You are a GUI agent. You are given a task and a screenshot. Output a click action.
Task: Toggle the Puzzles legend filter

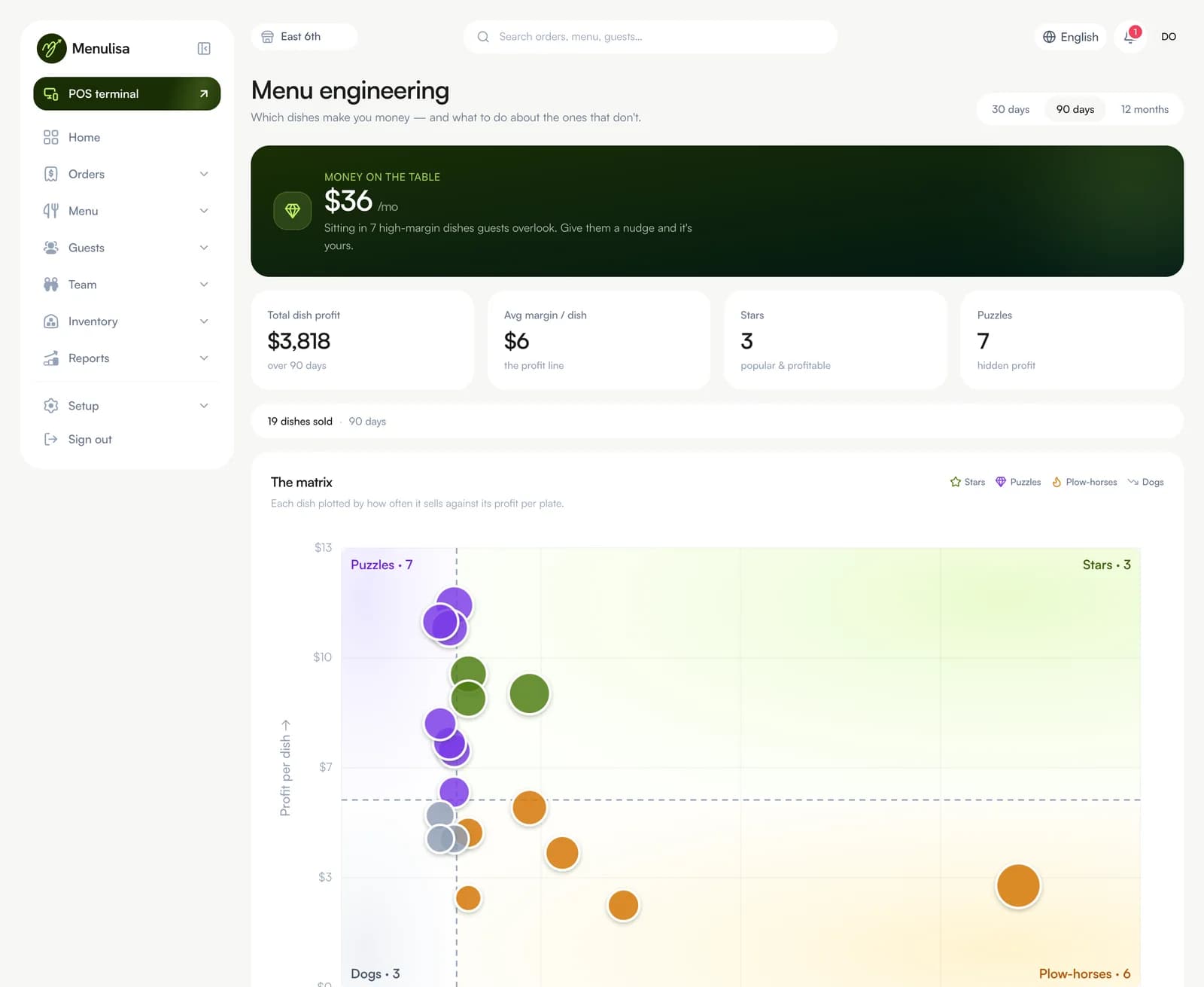pyautogui.click(x=1018, y=482)
